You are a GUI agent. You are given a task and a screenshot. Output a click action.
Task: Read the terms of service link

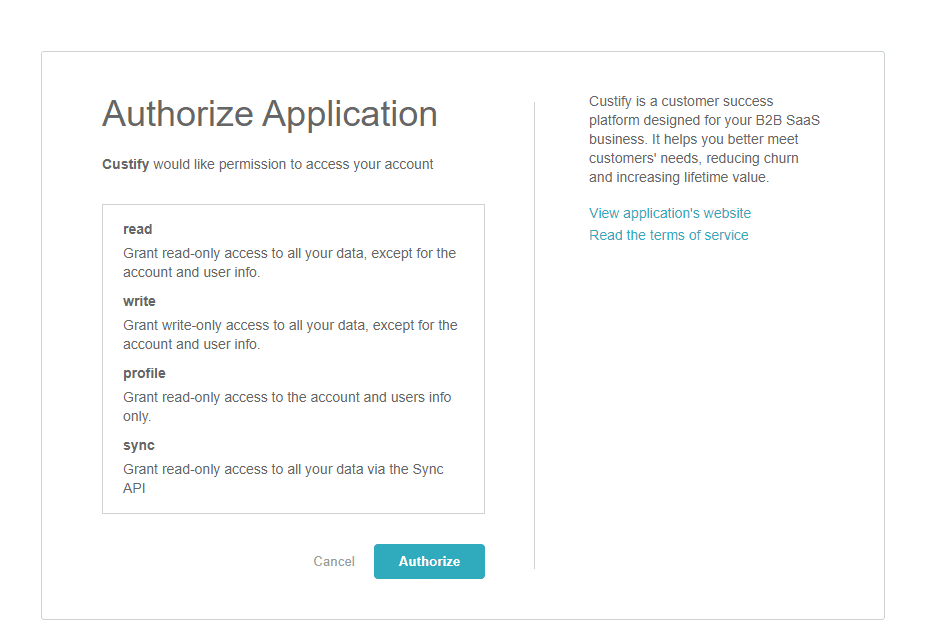point(668,235)
